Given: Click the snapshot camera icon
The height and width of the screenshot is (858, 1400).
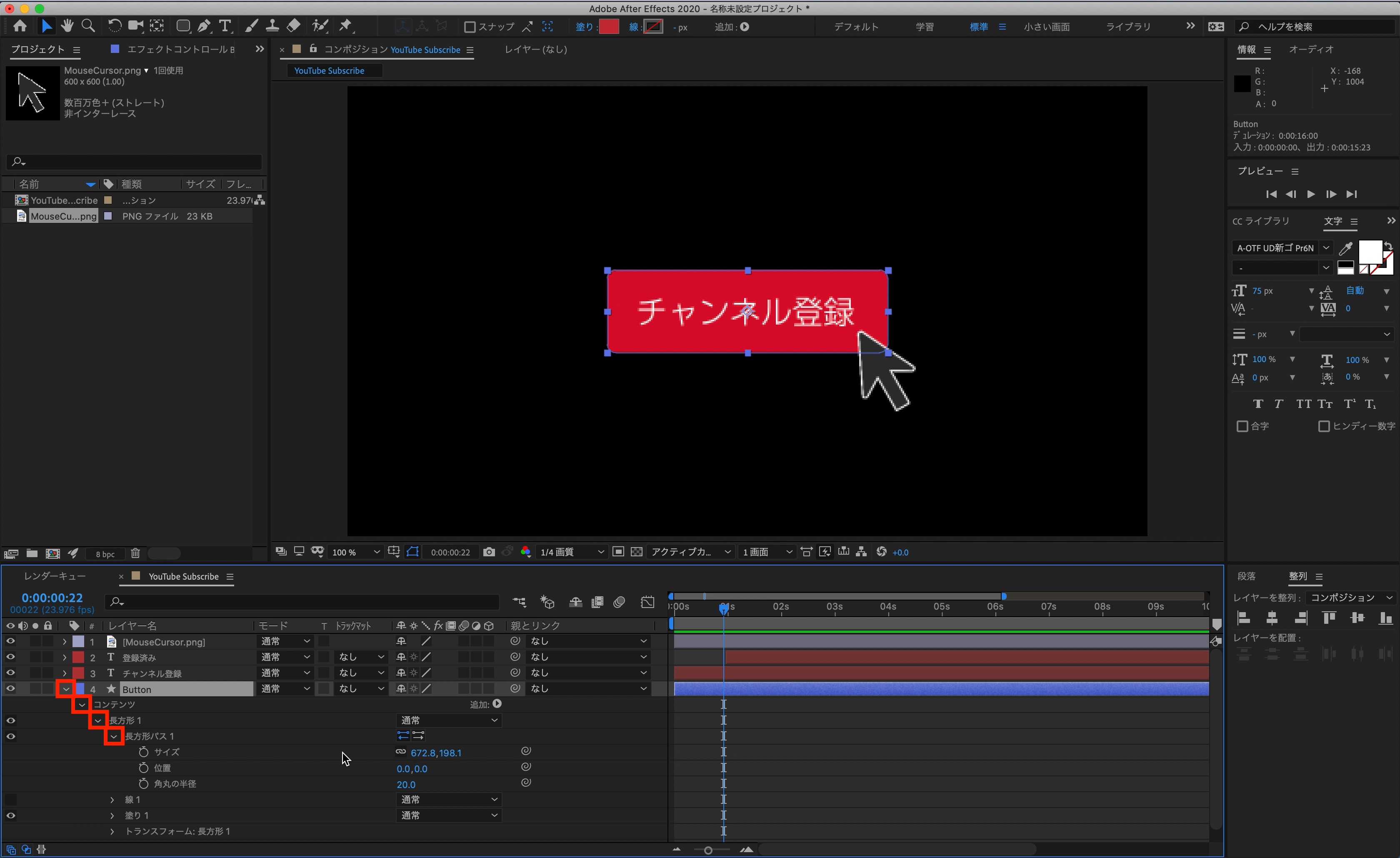Looking at the screenshot, I should tap(489, 552).
